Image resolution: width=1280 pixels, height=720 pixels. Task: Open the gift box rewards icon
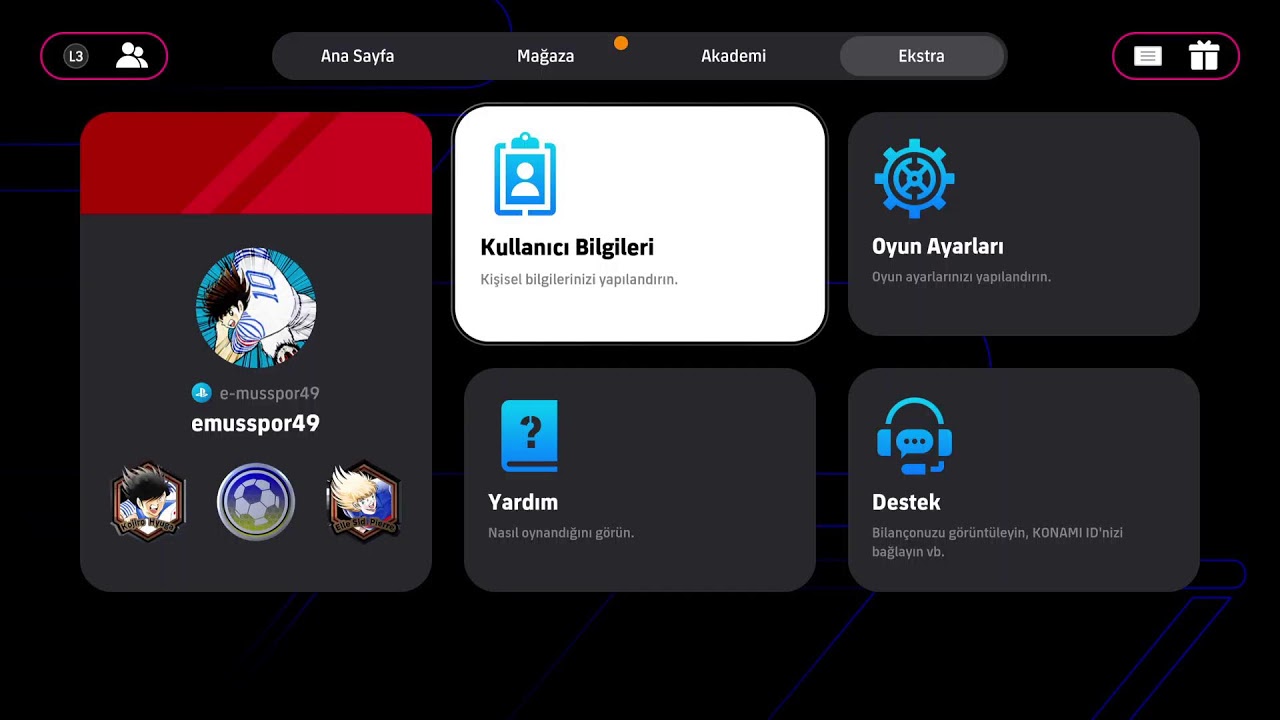tap(1204, 55)
